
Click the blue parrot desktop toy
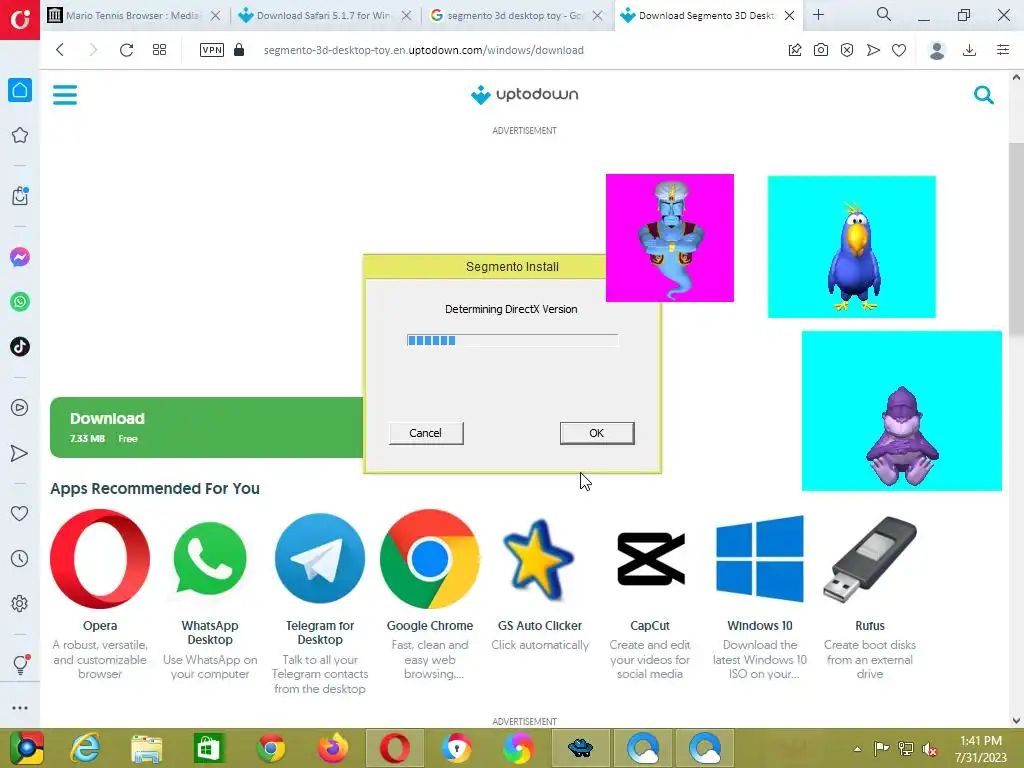coord(852,247)
